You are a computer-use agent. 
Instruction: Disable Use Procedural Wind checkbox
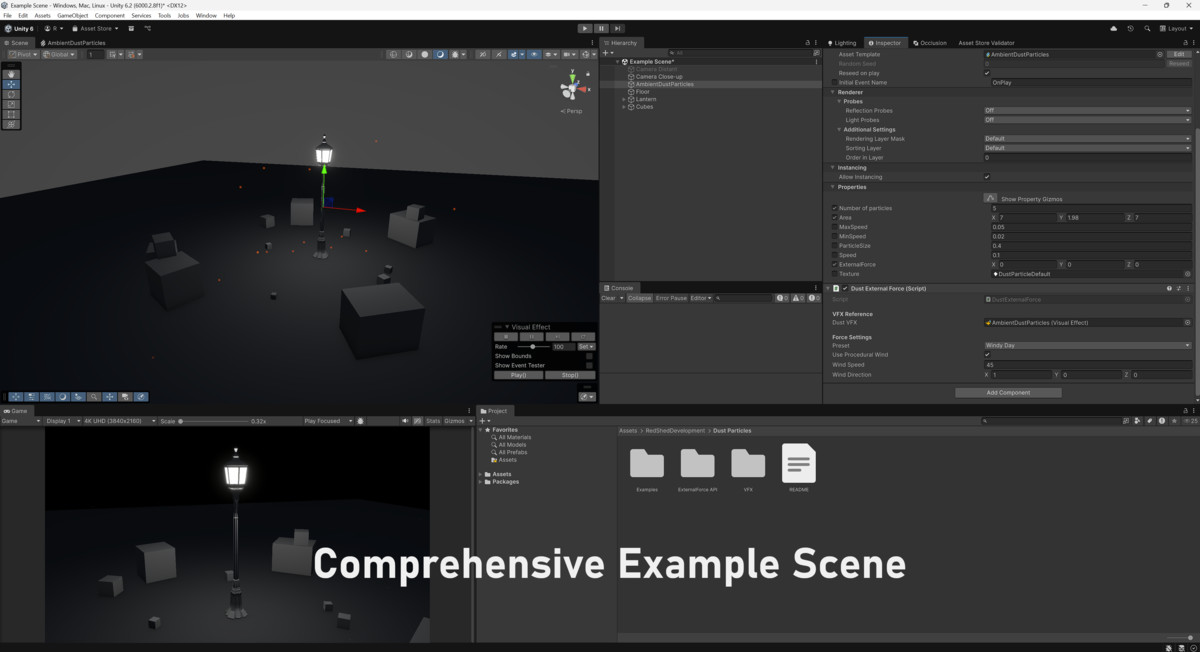pos(988,354)
